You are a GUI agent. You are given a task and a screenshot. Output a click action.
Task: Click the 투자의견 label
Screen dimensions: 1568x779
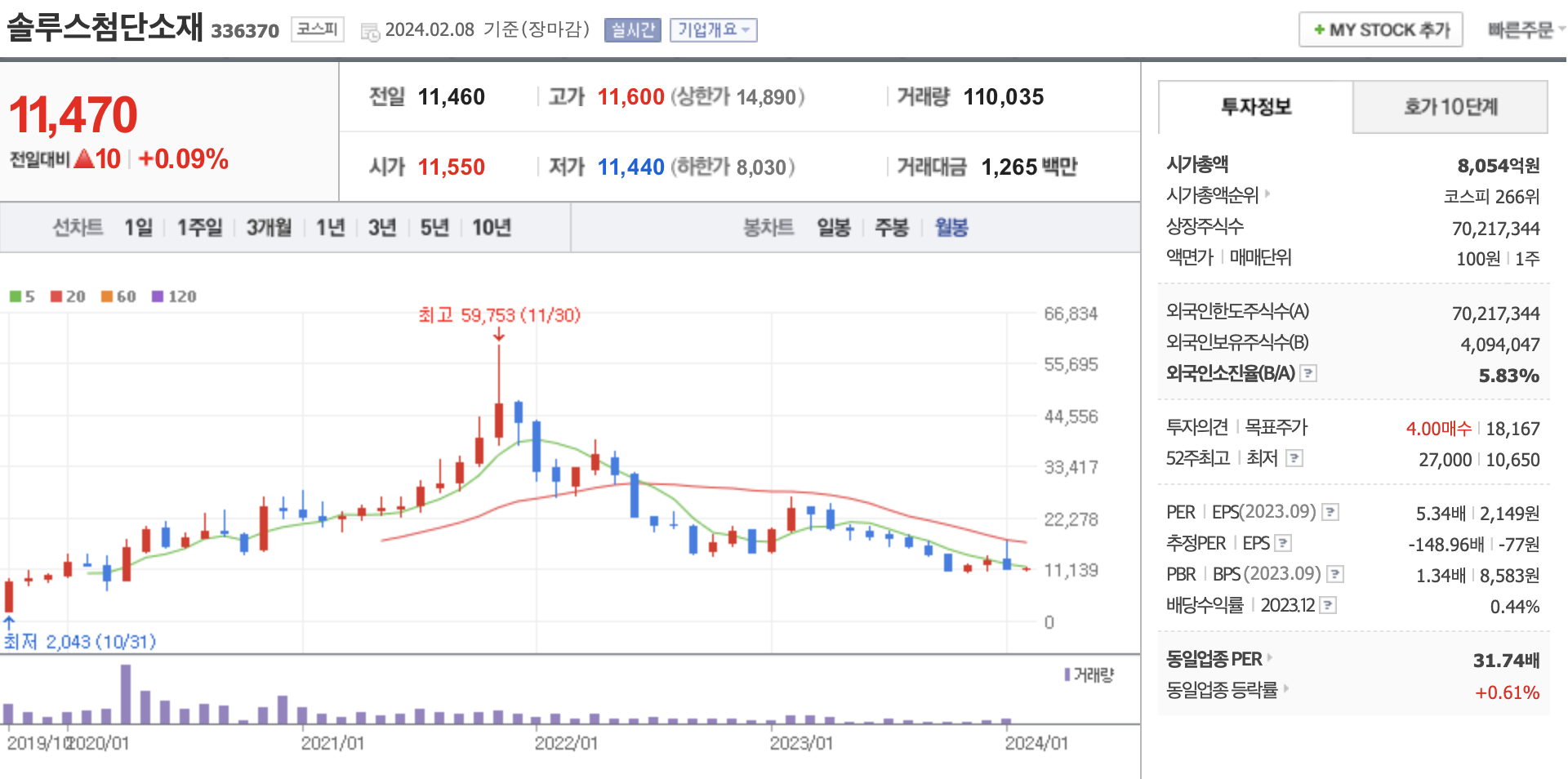(1197, 427)
